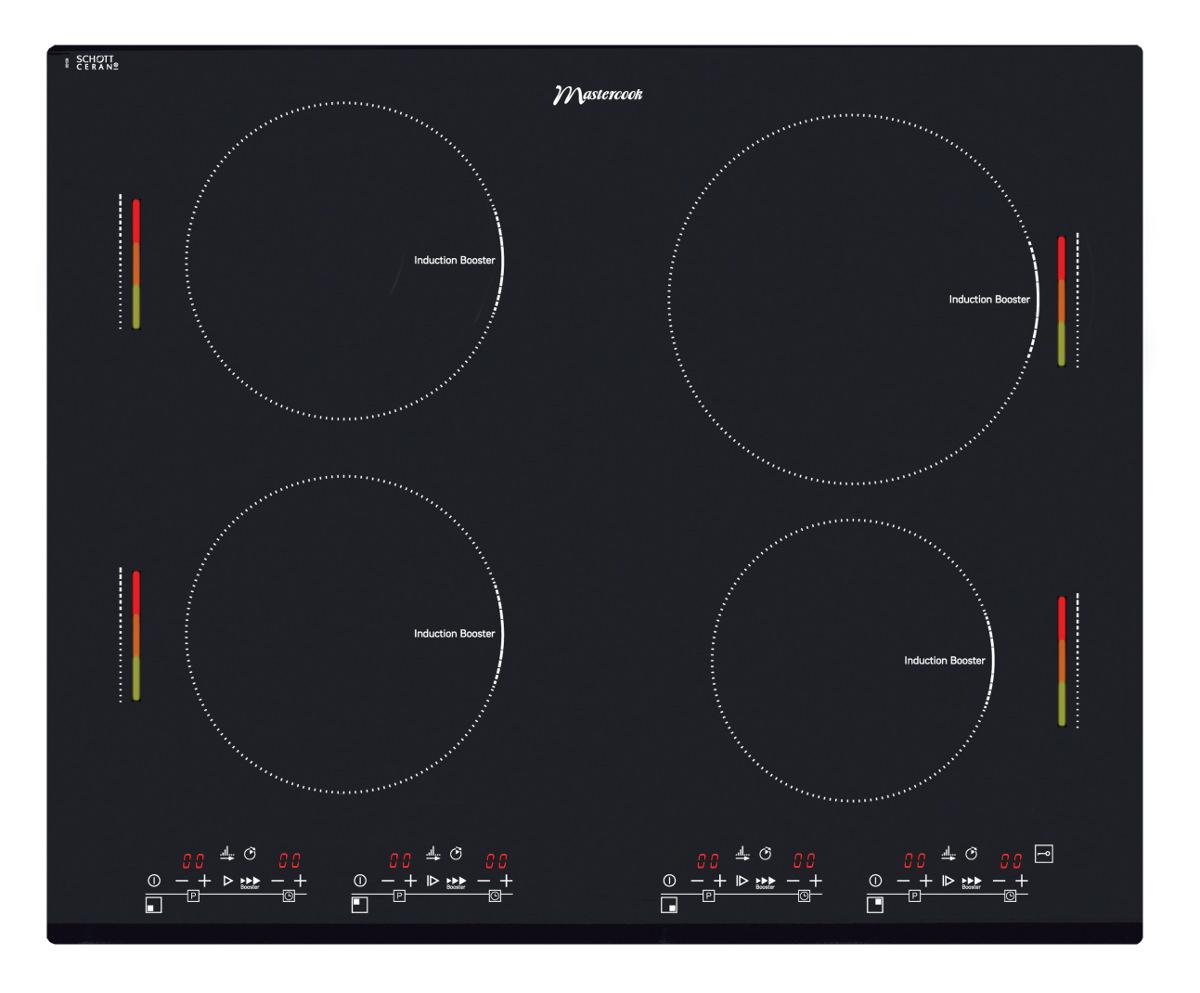Decrease power level of front-left zone
1200x993 pixels.
[182, 881]
